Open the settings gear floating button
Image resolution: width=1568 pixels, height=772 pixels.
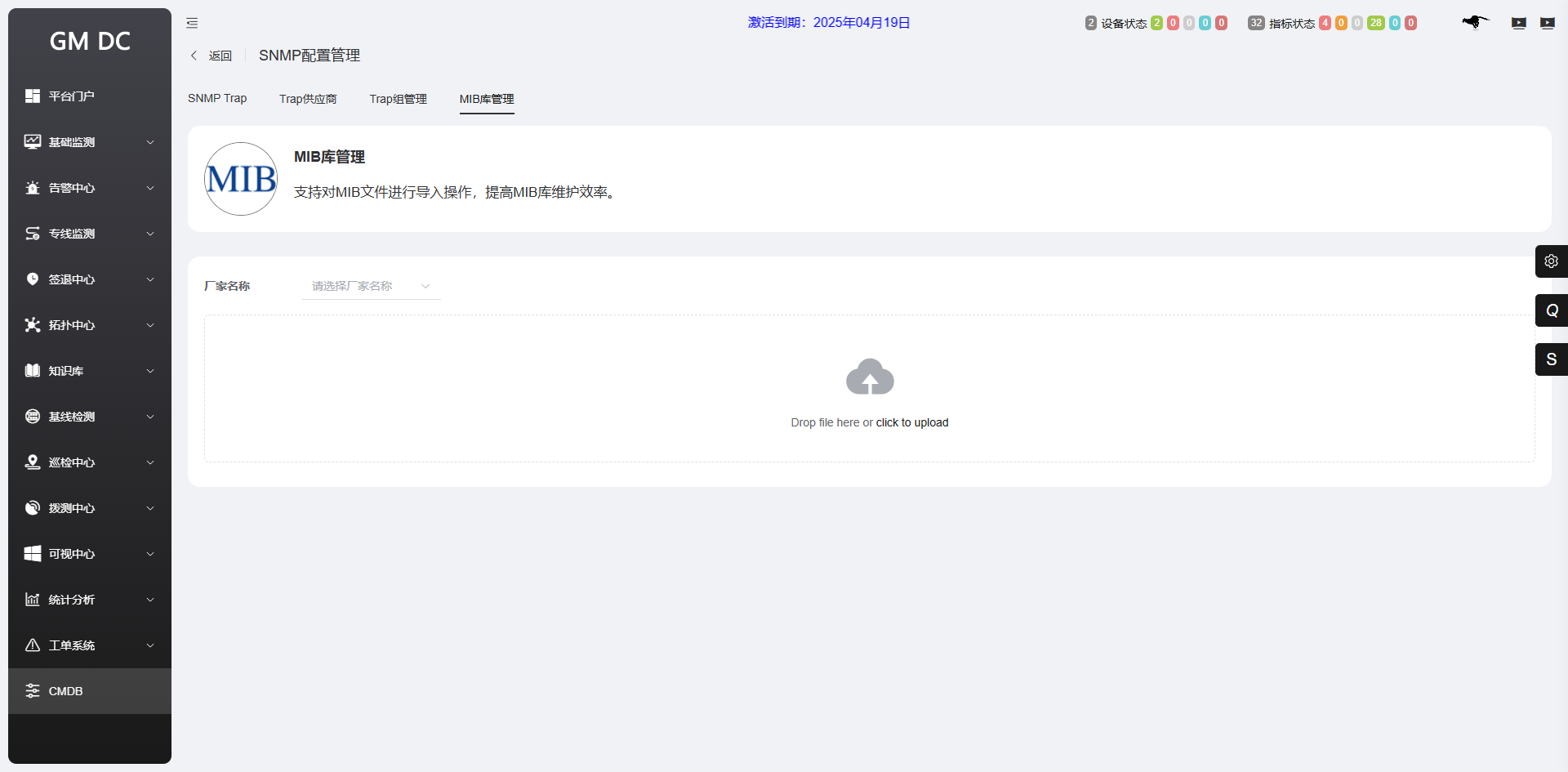(1552, 261)
